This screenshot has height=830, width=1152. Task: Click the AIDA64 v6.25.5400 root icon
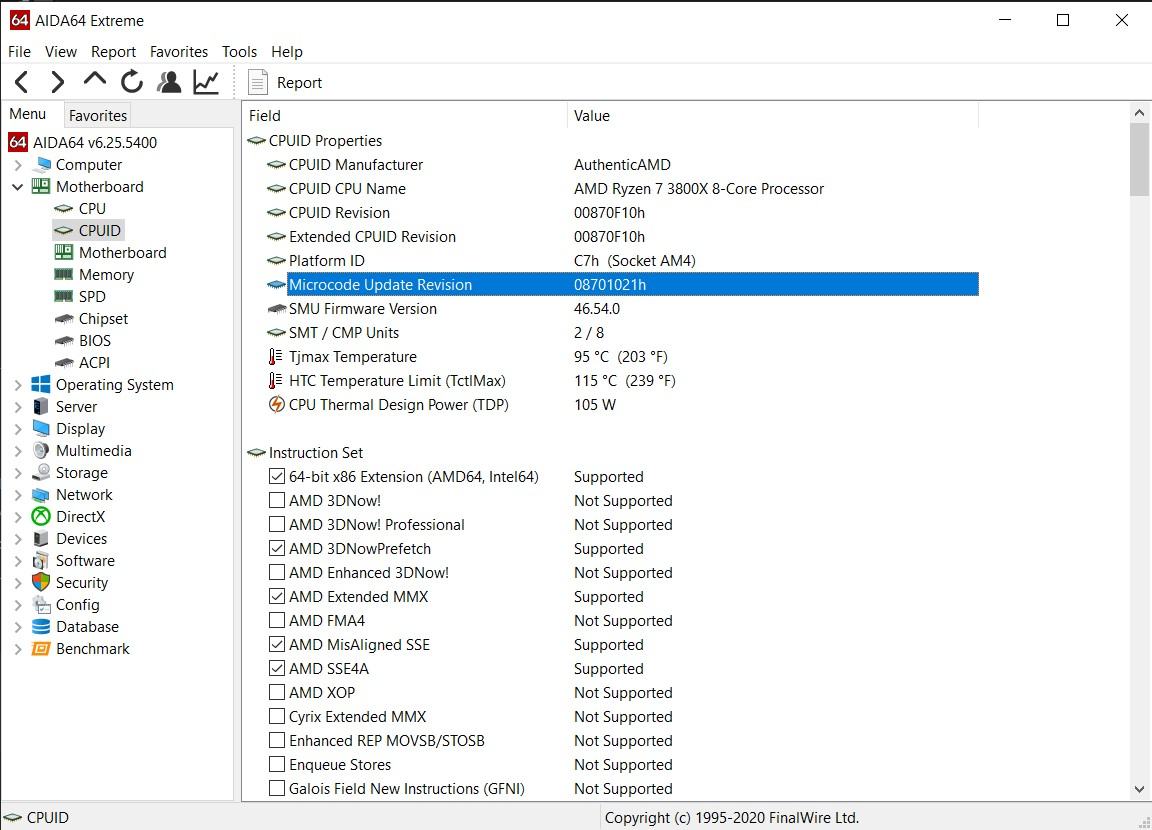click(x=18, y=142)
